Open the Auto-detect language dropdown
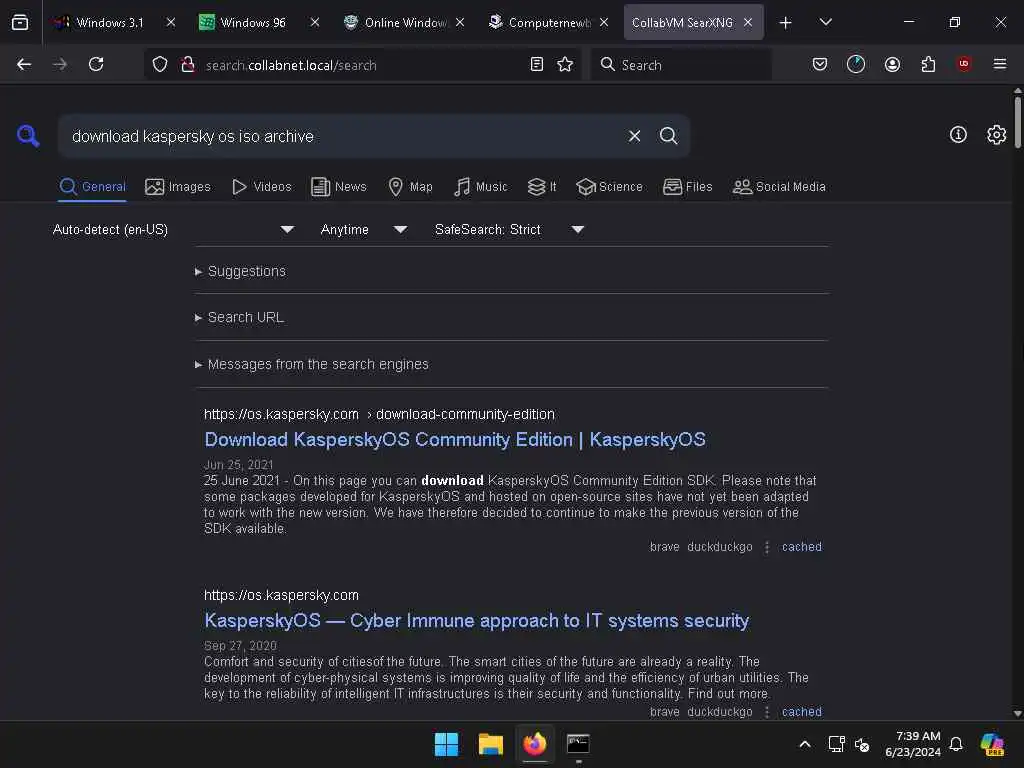Screen dimensions: 1024x768 pos(174,230)
